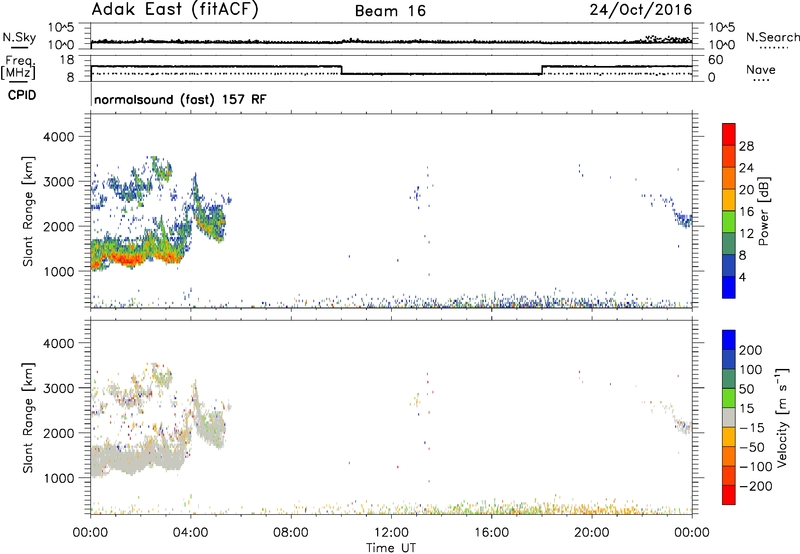Click the 'Power [dB]' colorbar label
This screenshot has width=800, height=554.
point(763,211)
